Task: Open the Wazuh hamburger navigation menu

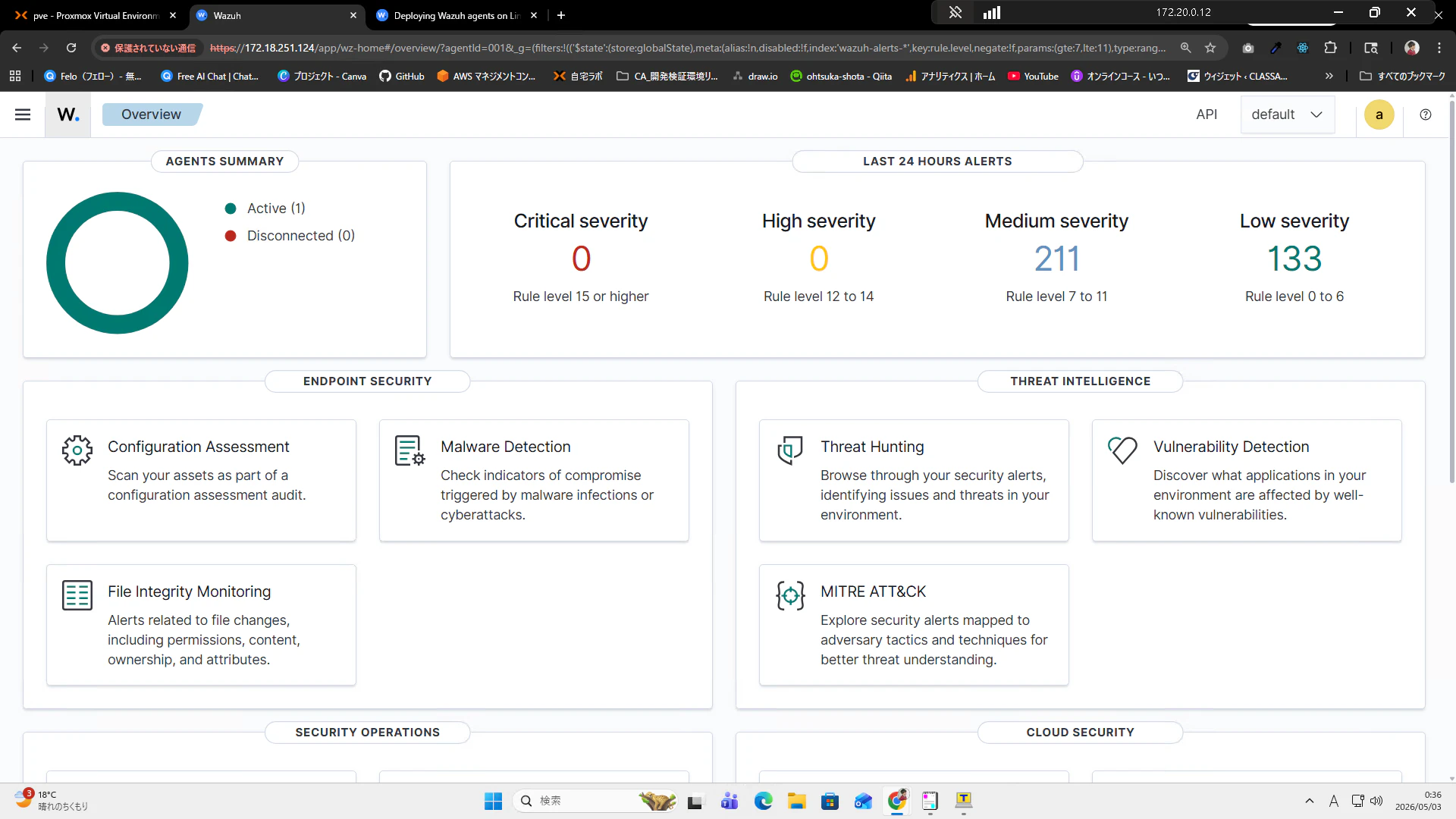Action: point(23,115)
